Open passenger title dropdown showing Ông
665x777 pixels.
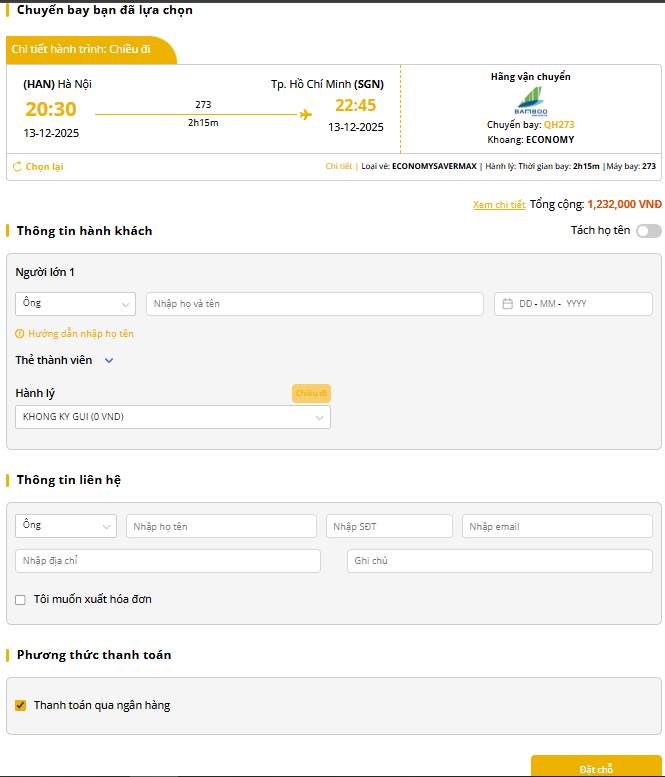75,304
